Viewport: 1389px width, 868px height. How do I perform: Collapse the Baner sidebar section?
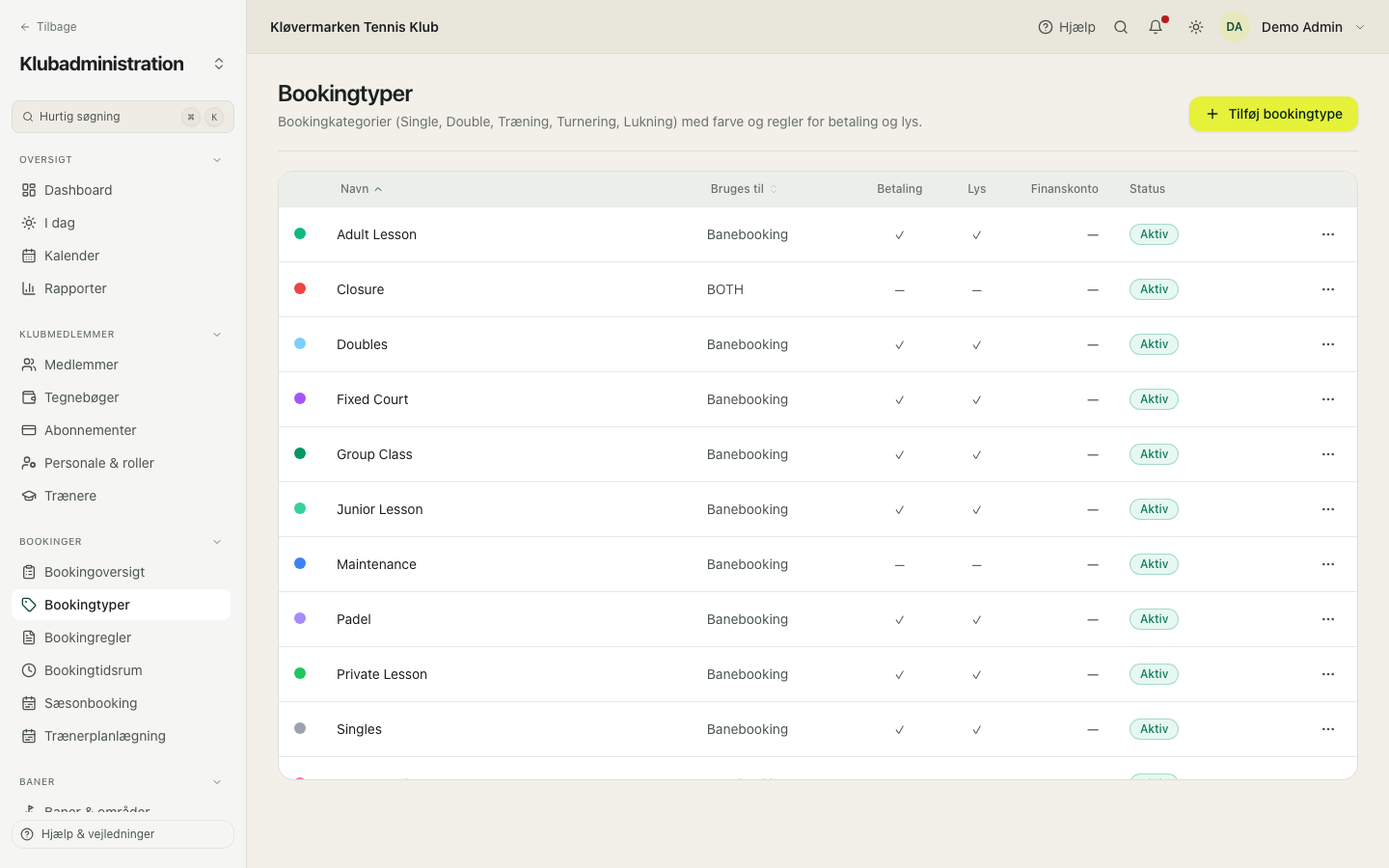pos(217,782)
